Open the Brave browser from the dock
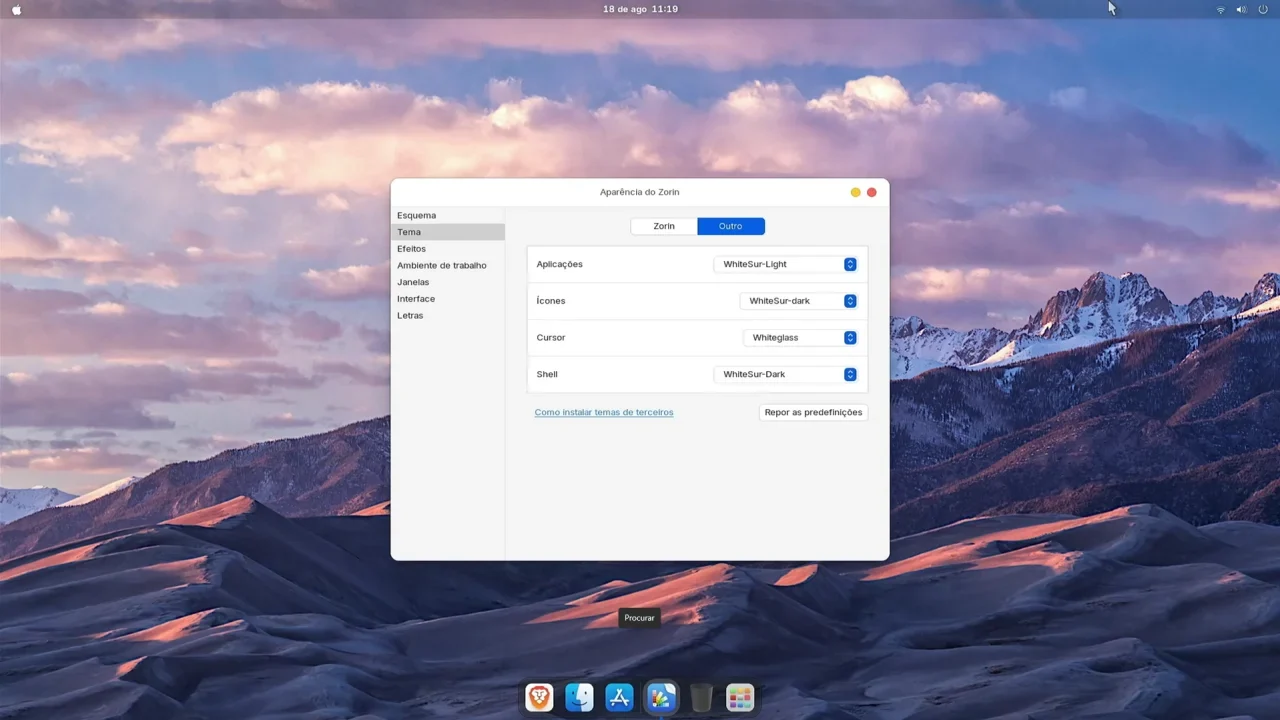Screen dimensions: 1280x720 point(539,697)
